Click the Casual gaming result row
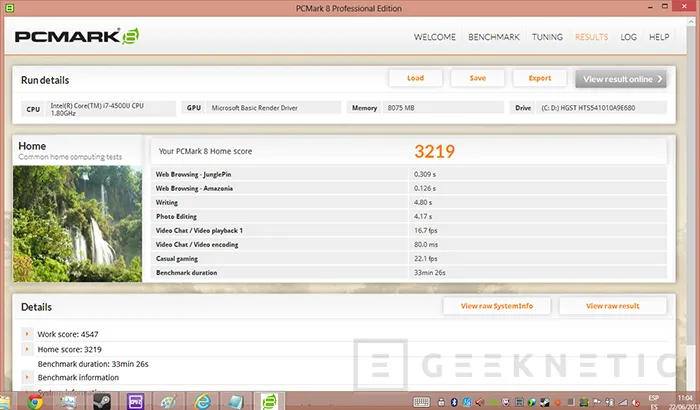700x410 pixels. click(409, 259)
